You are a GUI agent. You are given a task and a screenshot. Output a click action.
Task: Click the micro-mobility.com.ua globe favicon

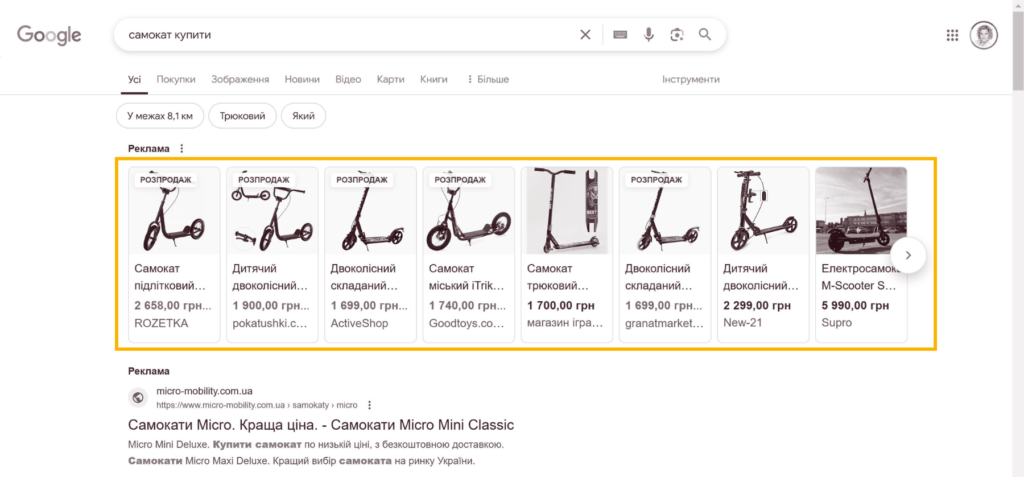point(138,397)
